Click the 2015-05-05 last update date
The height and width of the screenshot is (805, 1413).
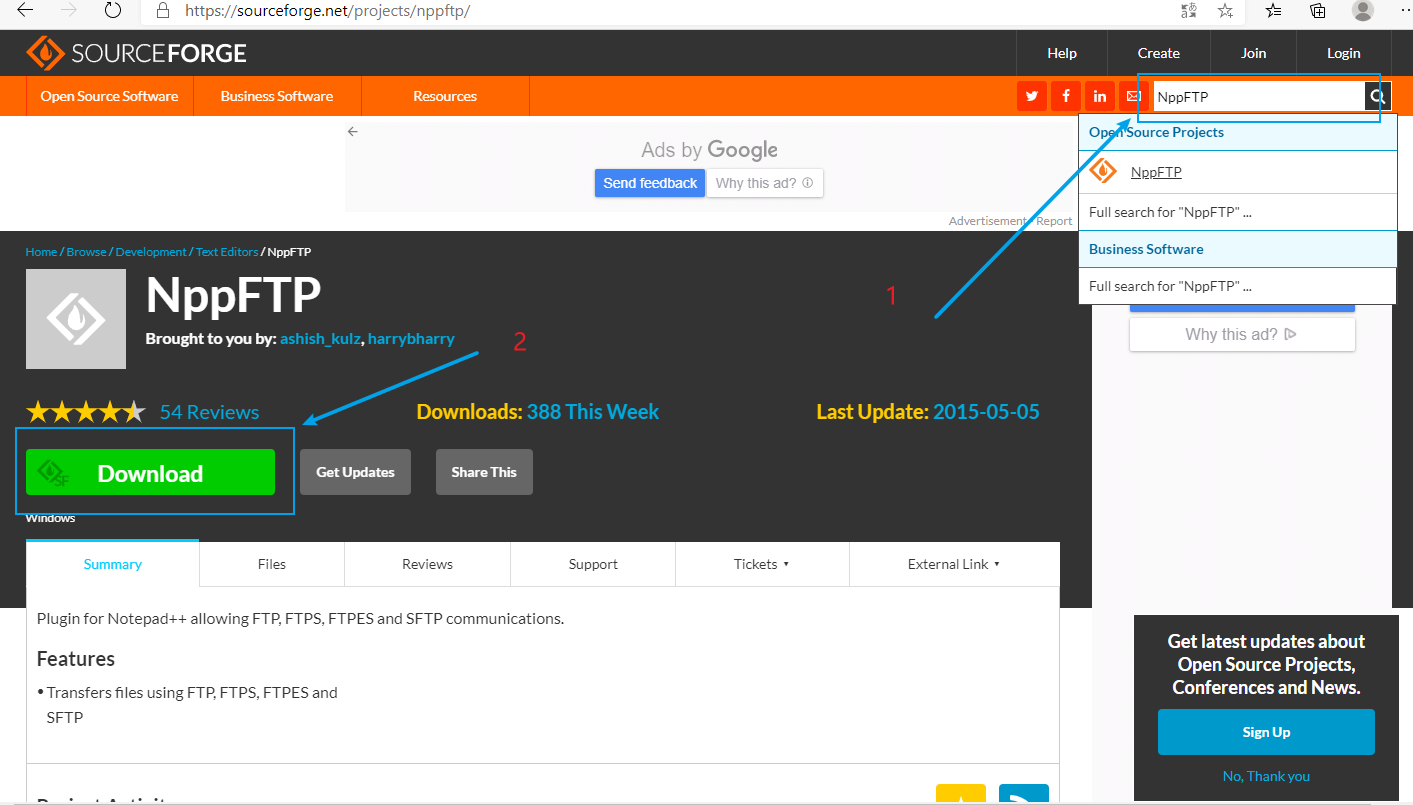coord(986,412)
